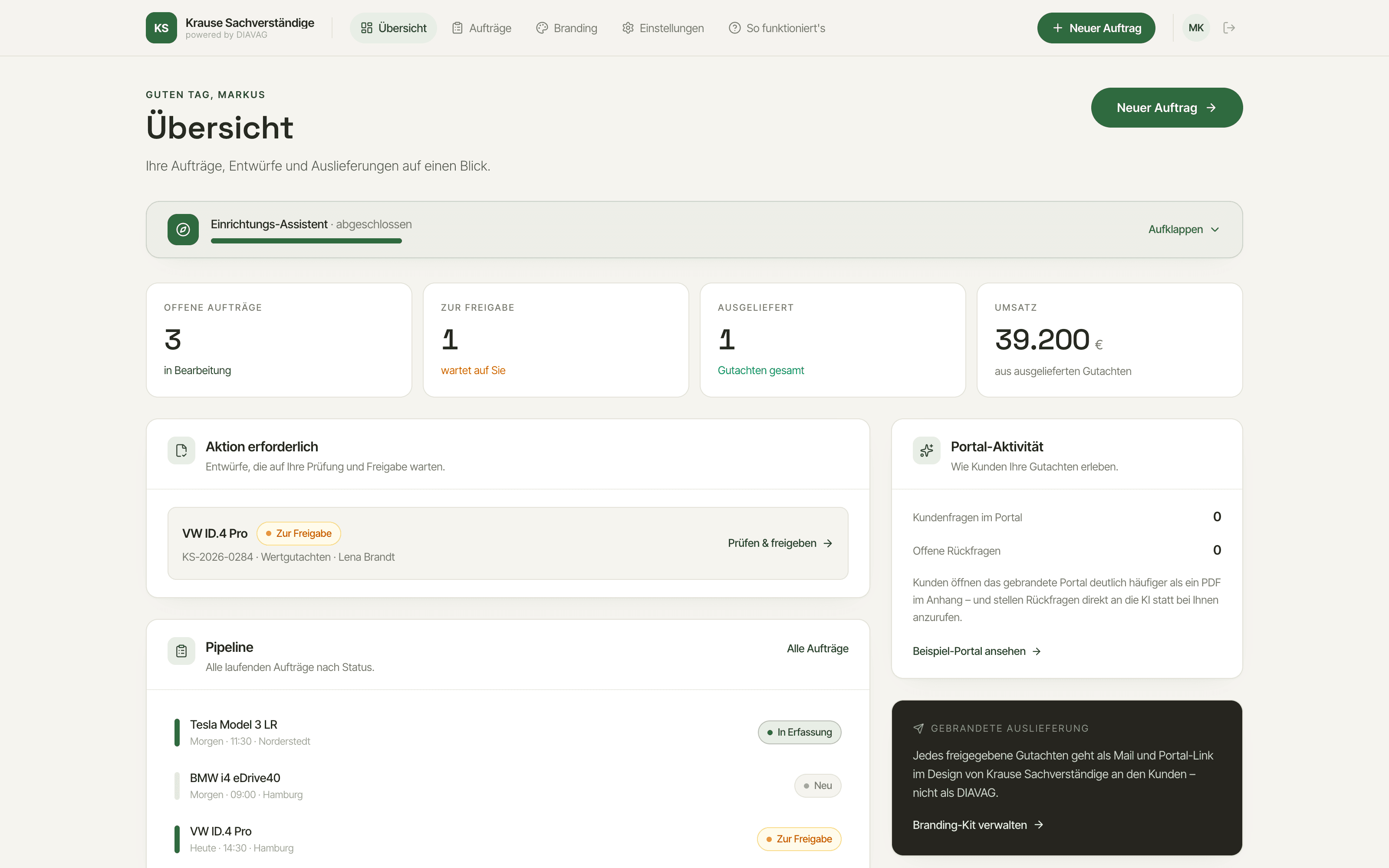Click the In Erfassung status badge
Screen dimensions: 1389x868
tap(800, 733)
